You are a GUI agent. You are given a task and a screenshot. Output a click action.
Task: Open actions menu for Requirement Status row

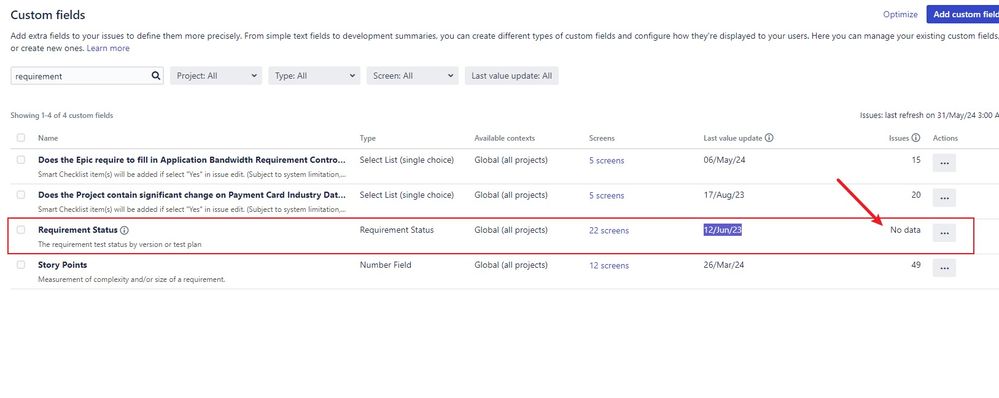click(x=944, y=233)
